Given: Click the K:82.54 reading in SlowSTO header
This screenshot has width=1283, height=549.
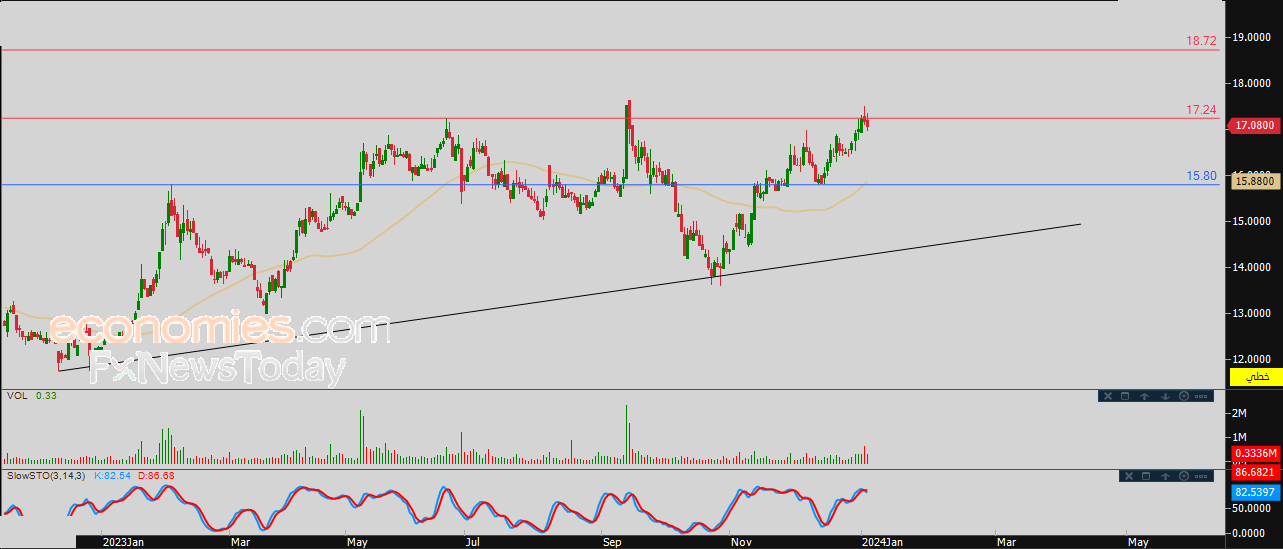Looking at the screenshot, I should pyautogui.click(x=113, y=475).
